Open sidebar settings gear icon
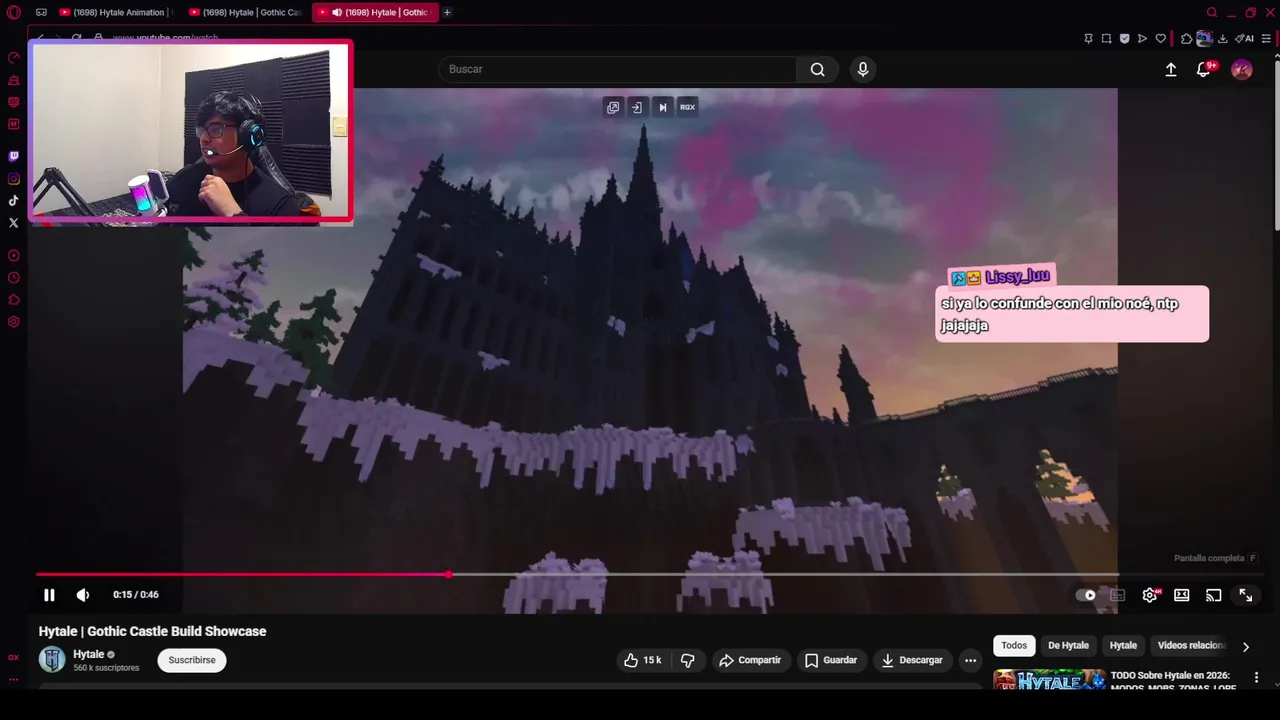Viewport: 1280px width, 720px height. click(x=13, y=322)
